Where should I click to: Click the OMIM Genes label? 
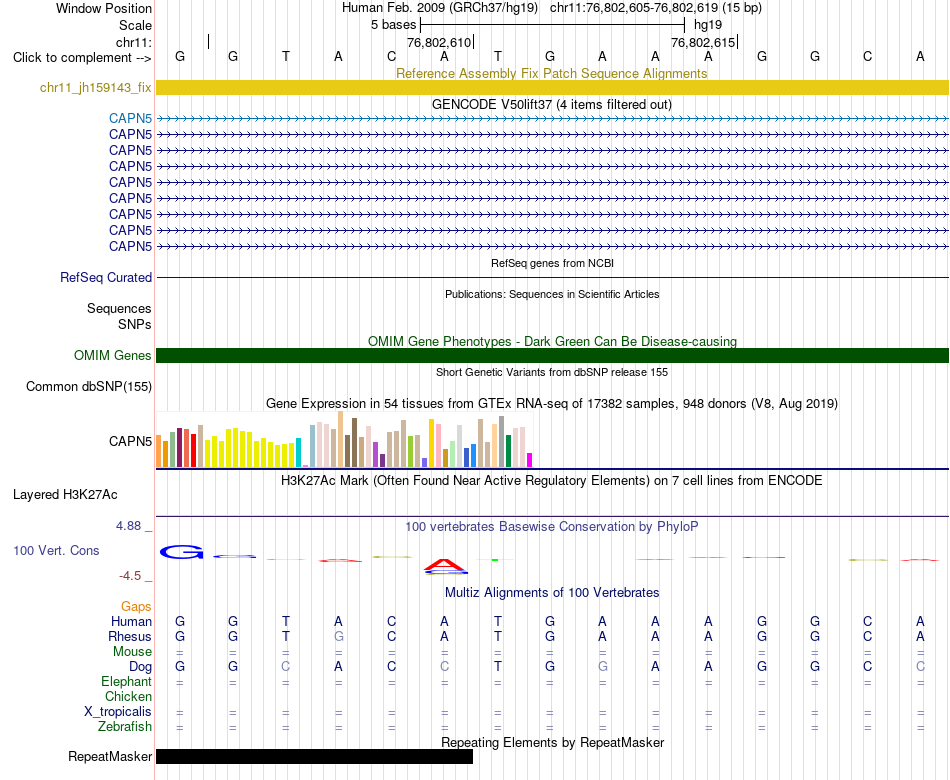point(113,355)
